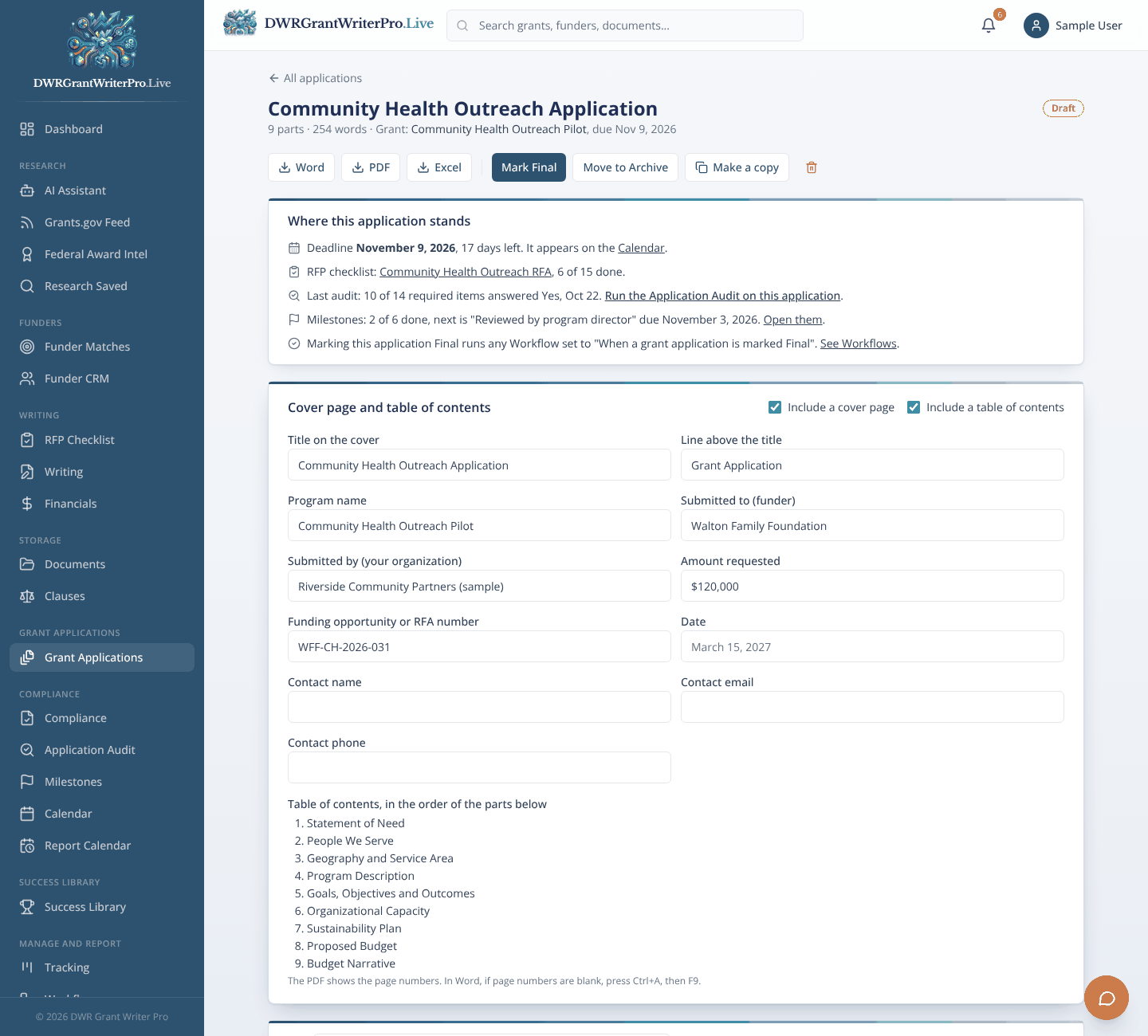Screen dimensions: 1148x1036
Task: Download the application as Word
Action: tap(301, 167)
